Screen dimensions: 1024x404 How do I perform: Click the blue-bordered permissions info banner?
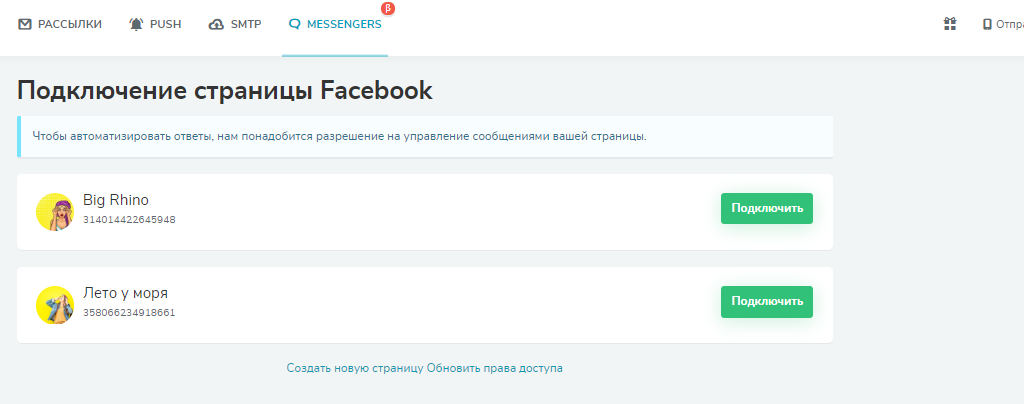pyautogui.click(x=425, y=136)
